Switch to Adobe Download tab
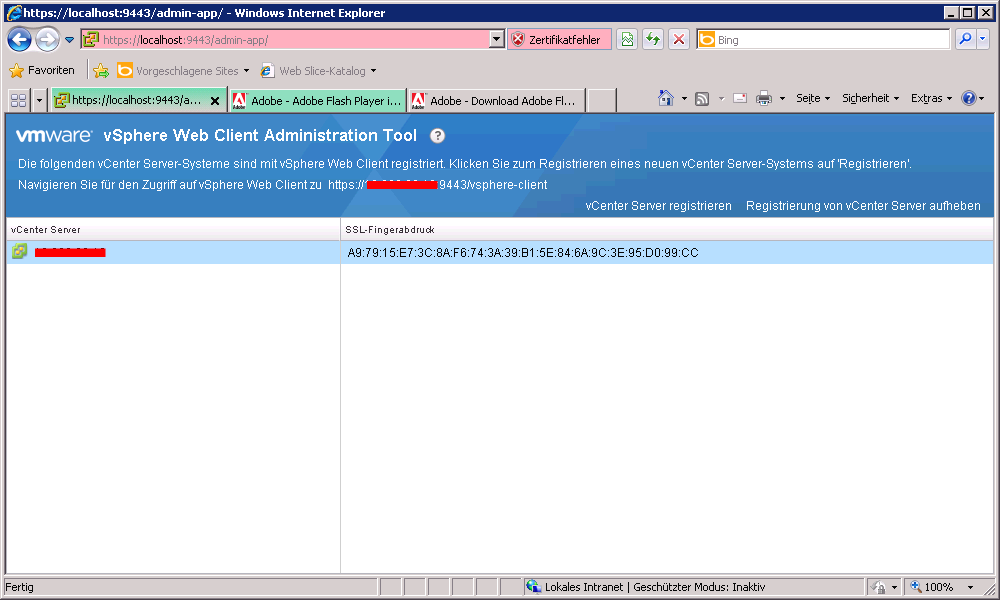 click(x=495, y=101)
